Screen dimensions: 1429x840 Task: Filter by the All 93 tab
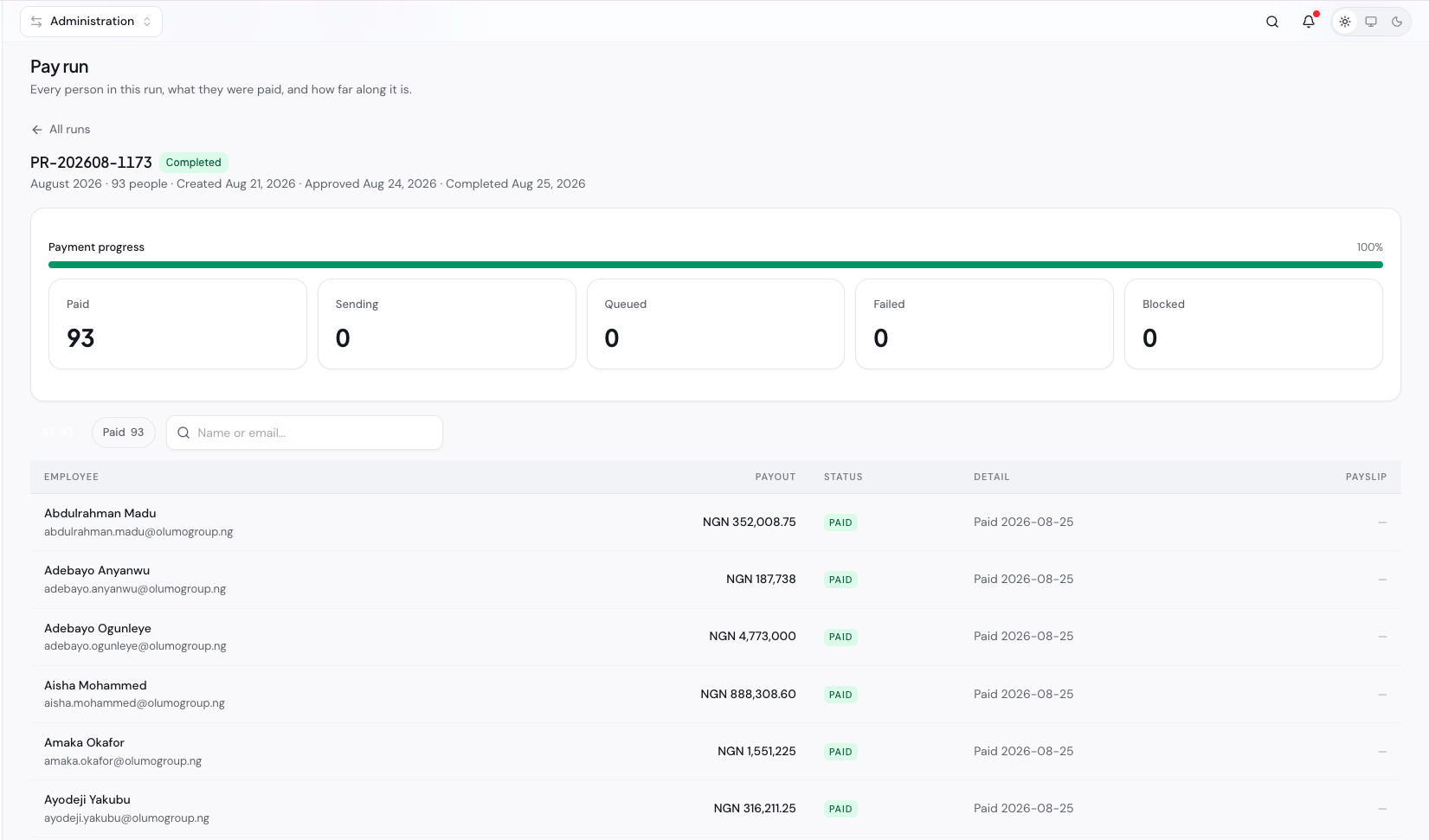pyautogui.click(x=58, y=433)
